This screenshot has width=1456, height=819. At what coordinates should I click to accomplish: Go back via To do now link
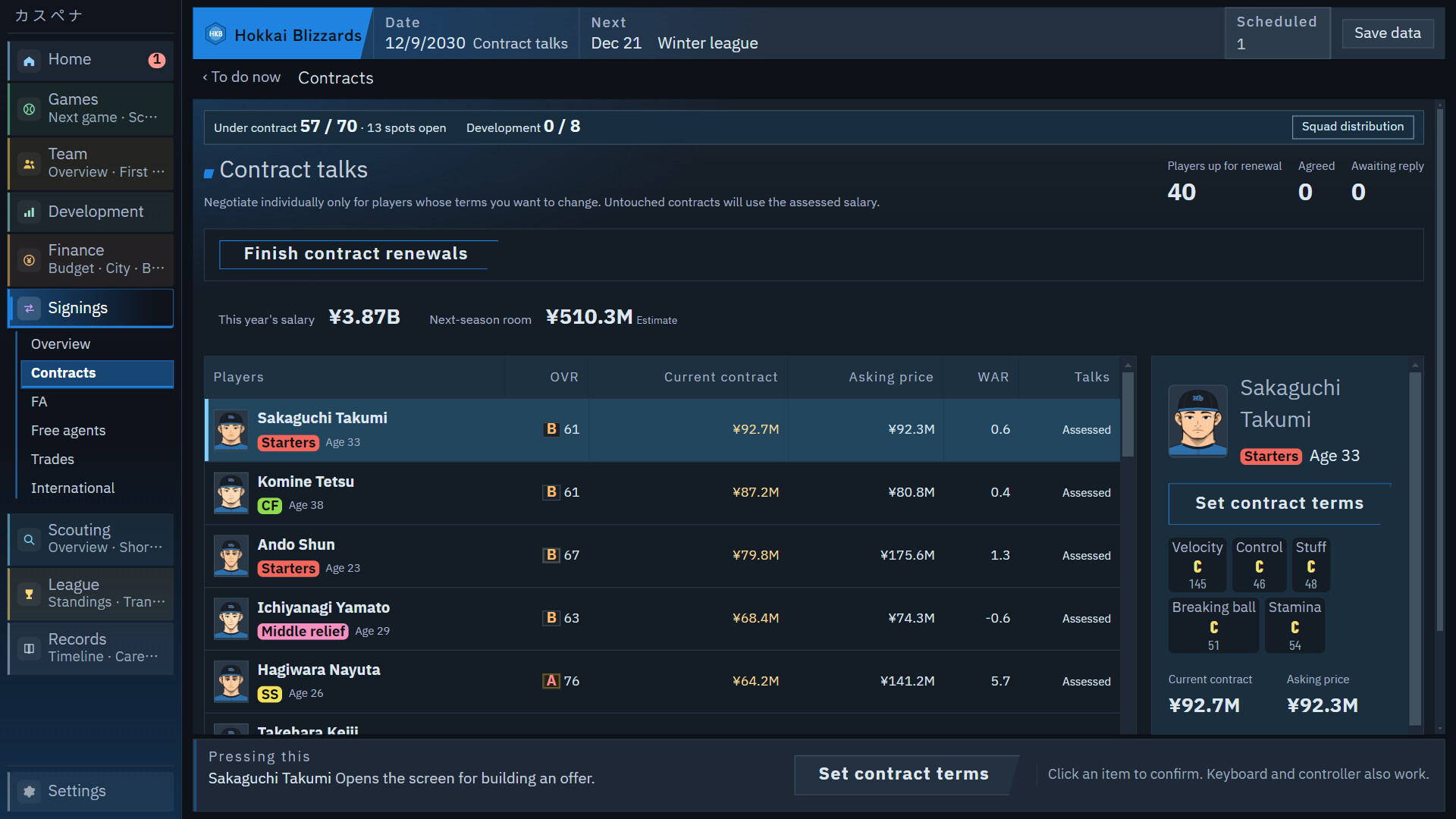tap(241, 77)
